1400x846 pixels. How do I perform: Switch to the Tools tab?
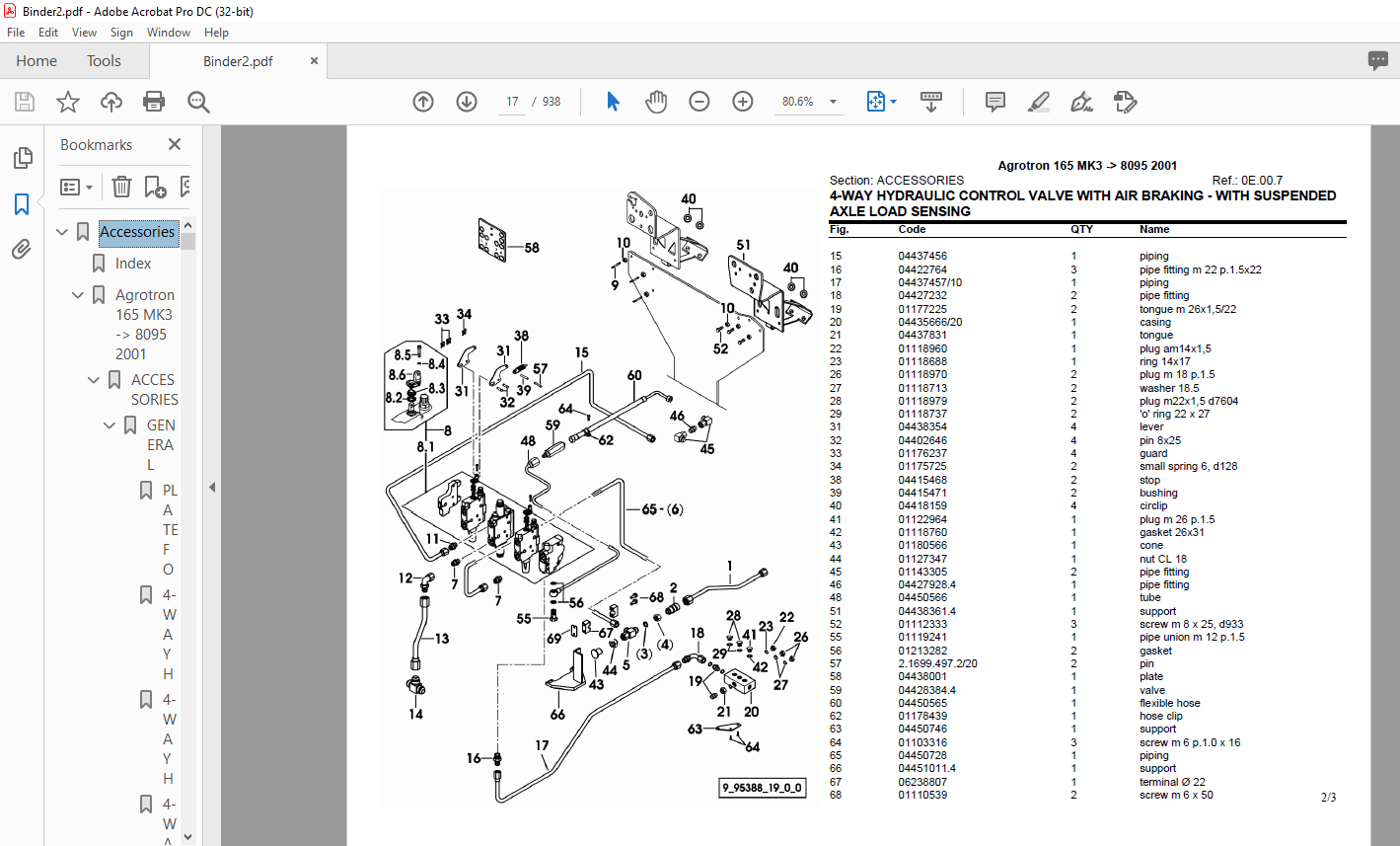pos(104,61)
